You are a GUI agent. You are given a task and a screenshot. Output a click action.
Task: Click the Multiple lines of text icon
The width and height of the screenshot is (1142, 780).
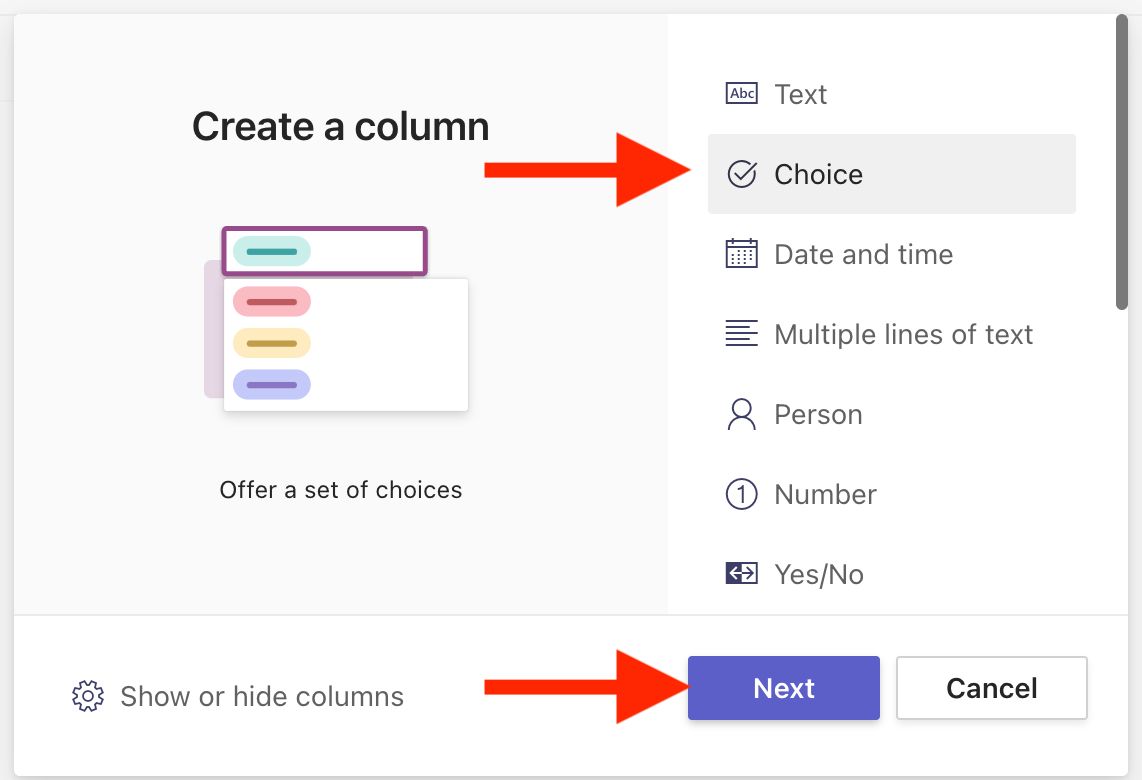pos(741,334)
